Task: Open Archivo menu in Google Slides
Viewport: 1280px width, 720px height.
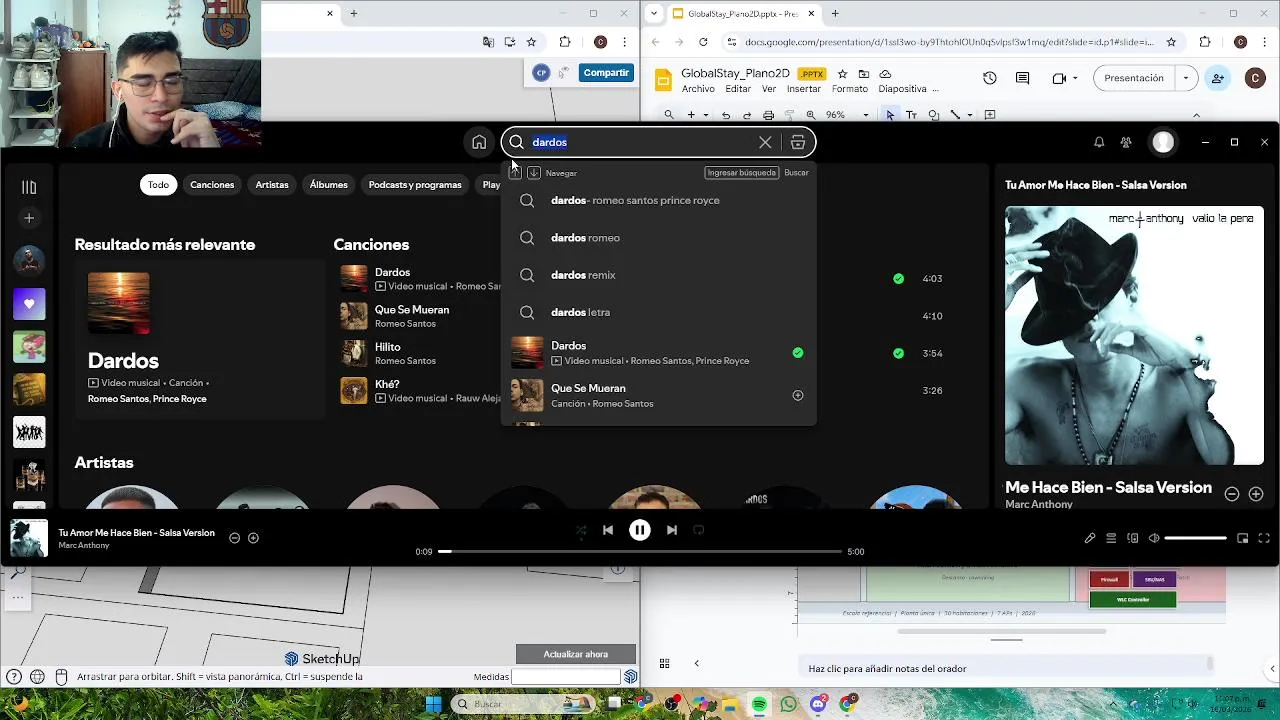Action: click(697, 89)
